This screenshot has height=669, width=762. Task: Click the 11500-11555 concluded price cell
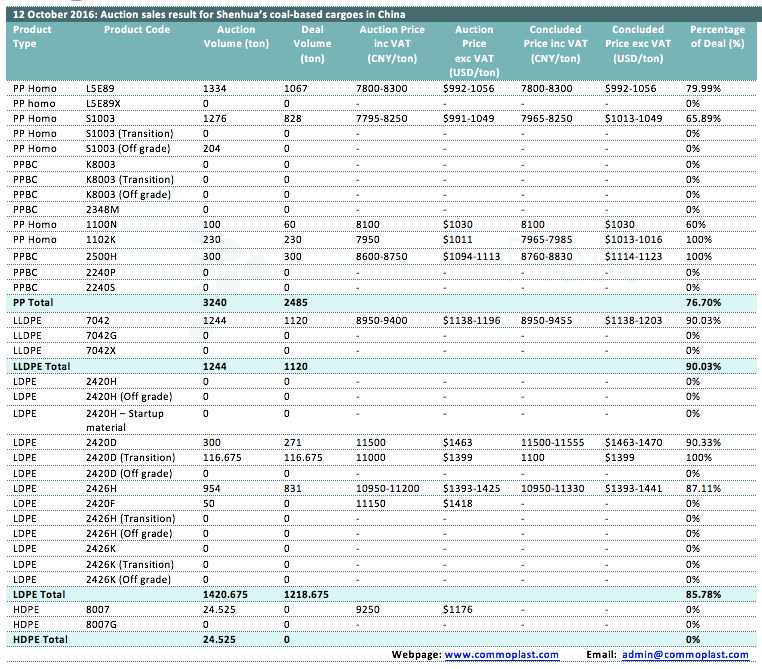[553, 443]
